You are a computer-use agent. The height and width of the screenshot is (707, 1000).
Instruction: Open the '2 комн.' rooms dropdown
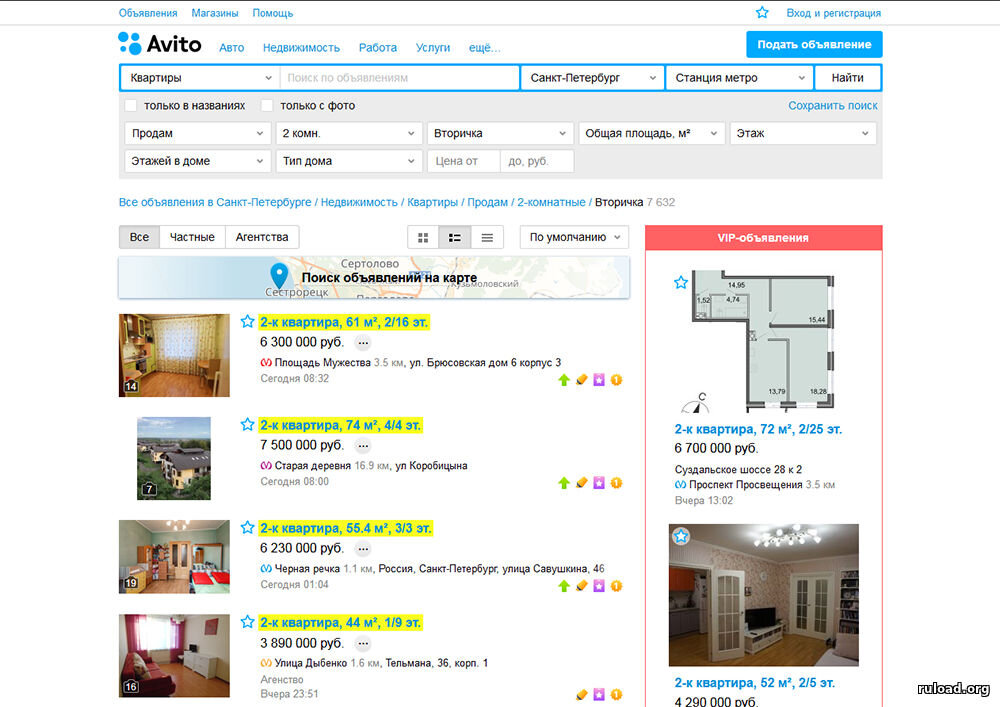[x=348, y=133]
